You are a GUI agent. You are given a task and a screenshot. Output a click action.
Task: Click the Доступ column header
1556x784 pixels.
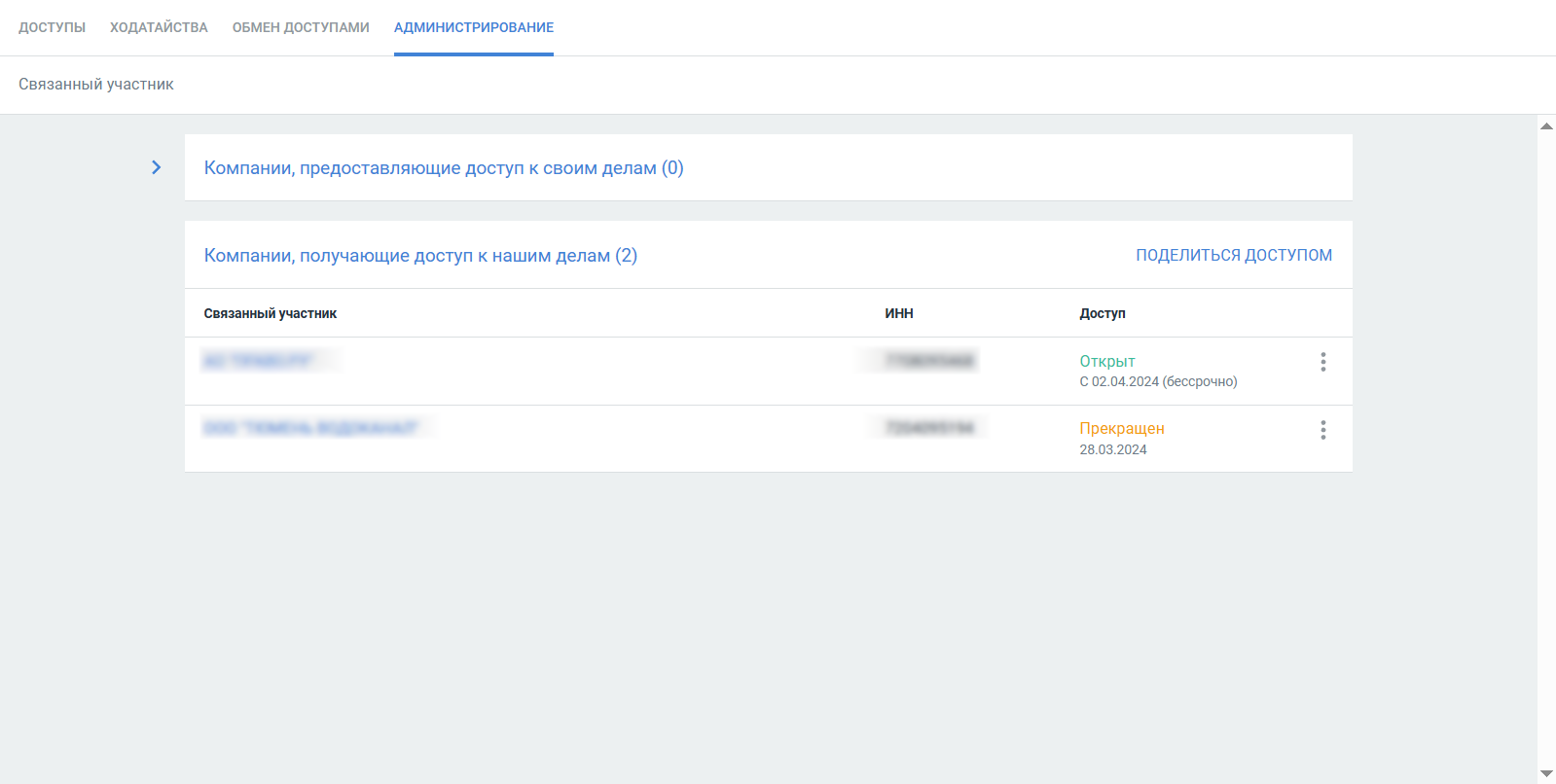tap(1103, 313)
